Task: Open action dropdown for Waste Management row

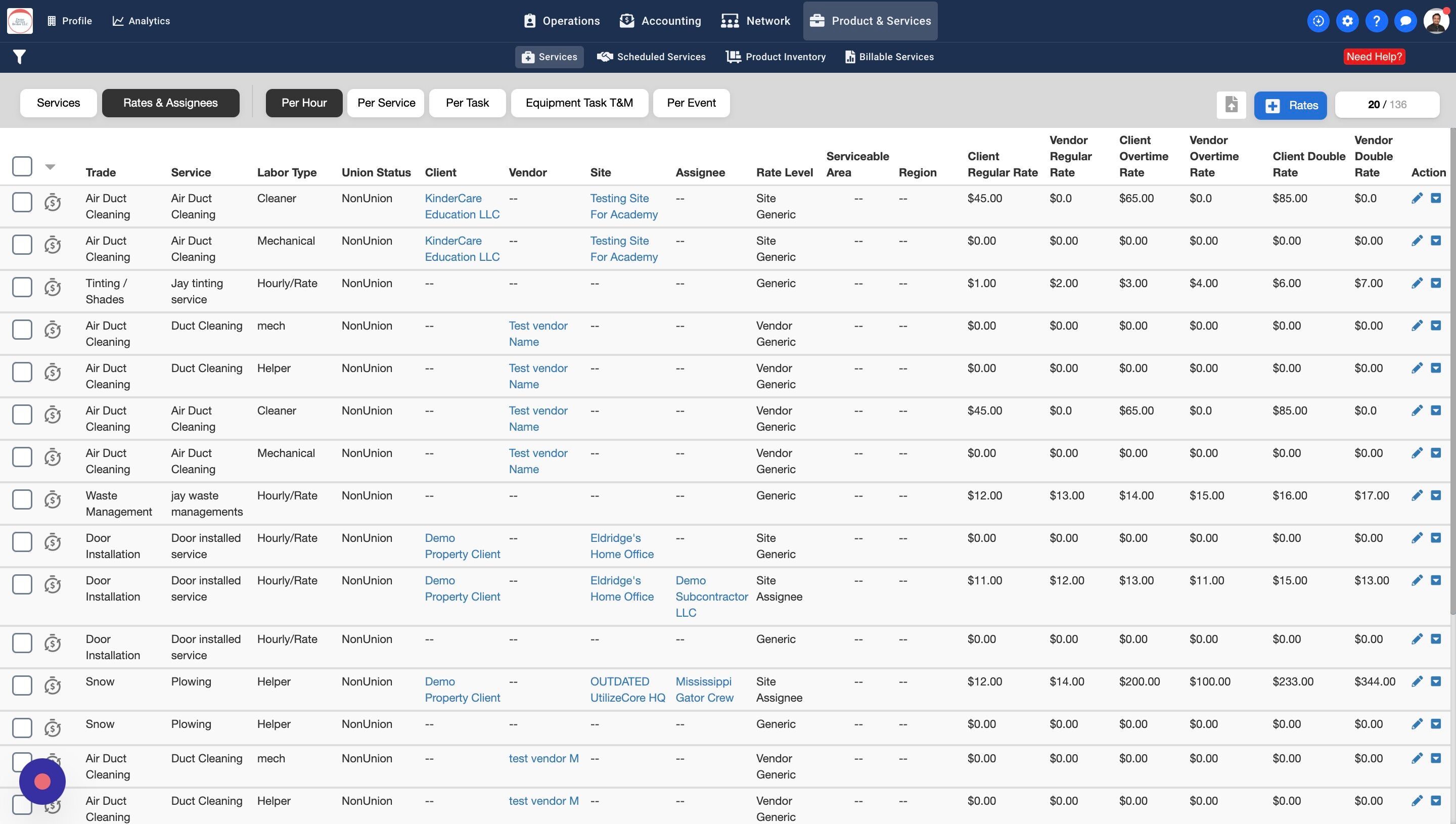Action: [x=1436, y=495]
